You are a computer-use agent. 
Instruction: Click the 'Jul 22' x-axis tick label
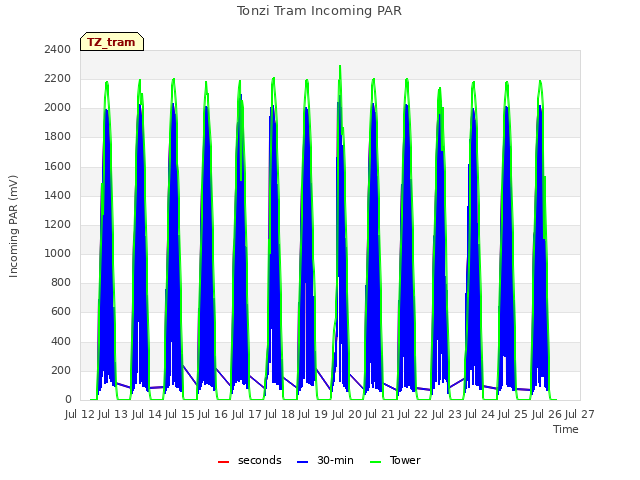pyautogui.click(x=413, y=414)
